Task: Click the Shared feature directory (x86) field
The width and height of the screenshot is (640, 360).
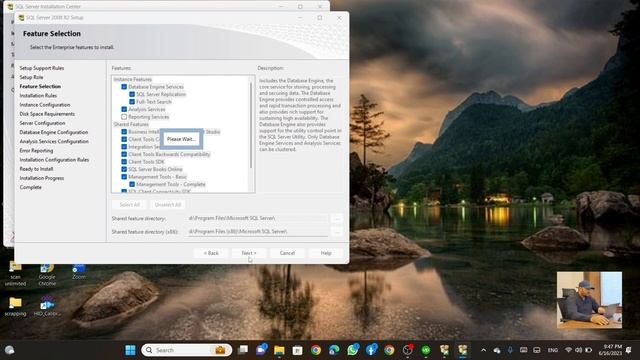Action: tap(258, 231)
